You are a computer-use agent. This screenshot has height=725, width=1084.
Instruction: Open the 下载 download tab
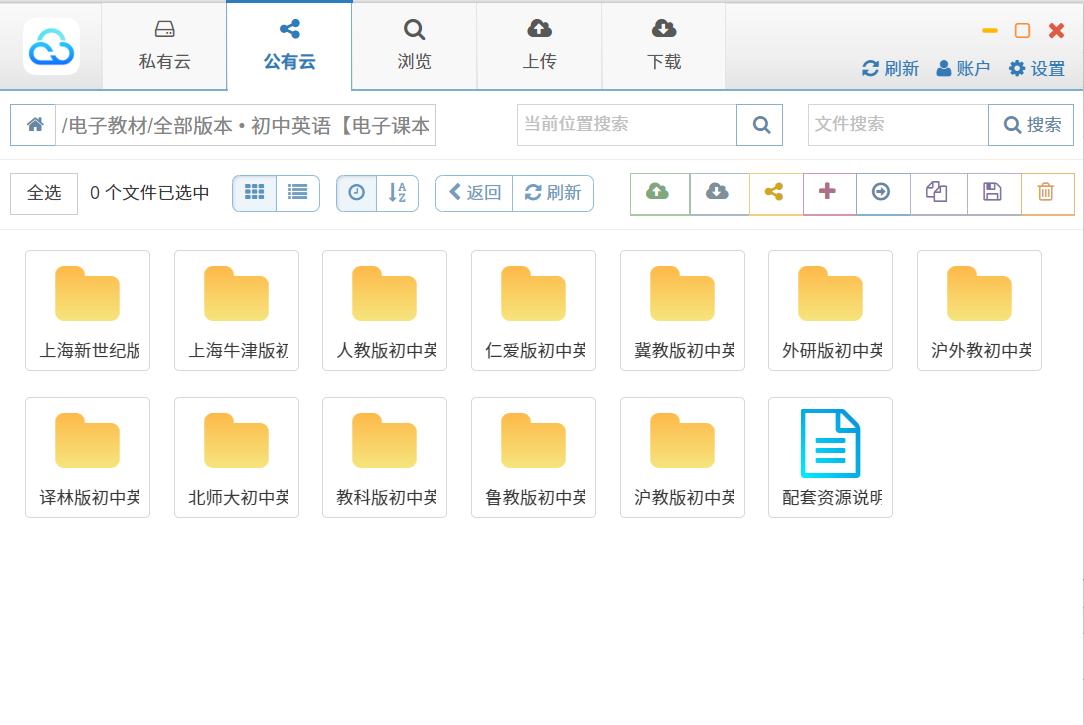click(664, 46)
